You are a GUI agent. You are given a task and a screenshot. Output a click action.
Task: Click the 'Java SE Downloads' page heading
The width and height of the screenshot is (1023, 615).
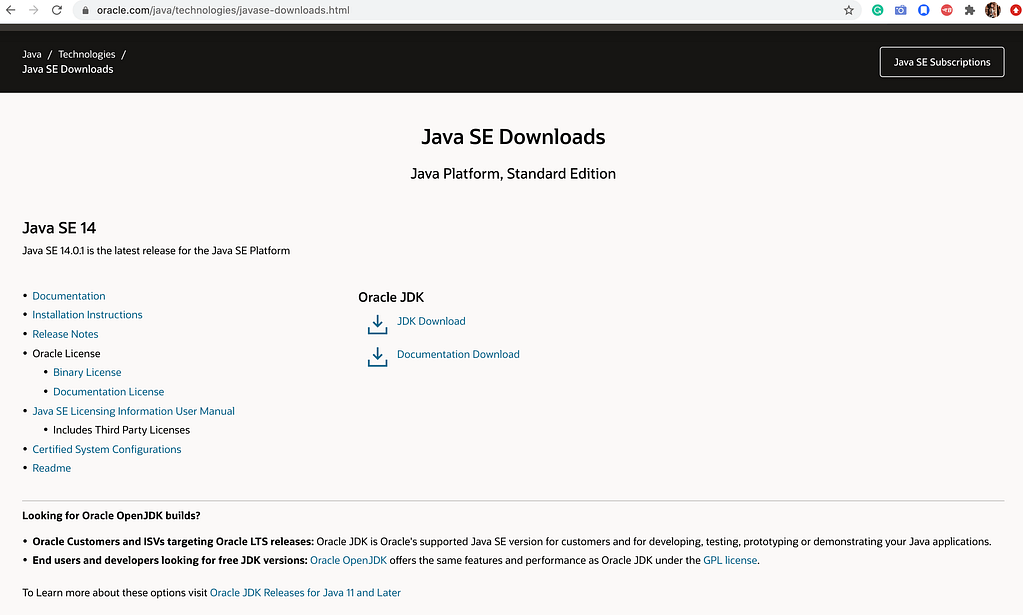click(x=513, y=136)
